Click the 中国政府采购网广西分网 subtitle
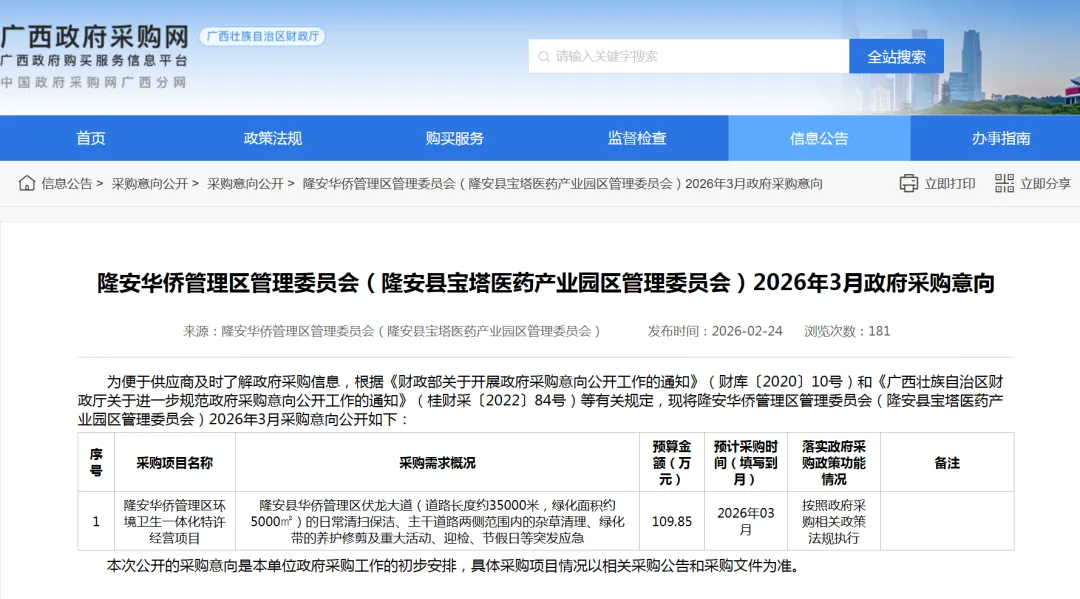The image size is (1080, 599). pos(94,83)
